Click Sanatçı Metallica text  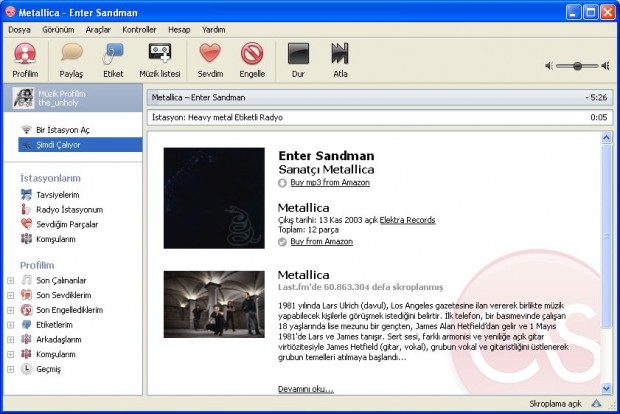[326, 169]
